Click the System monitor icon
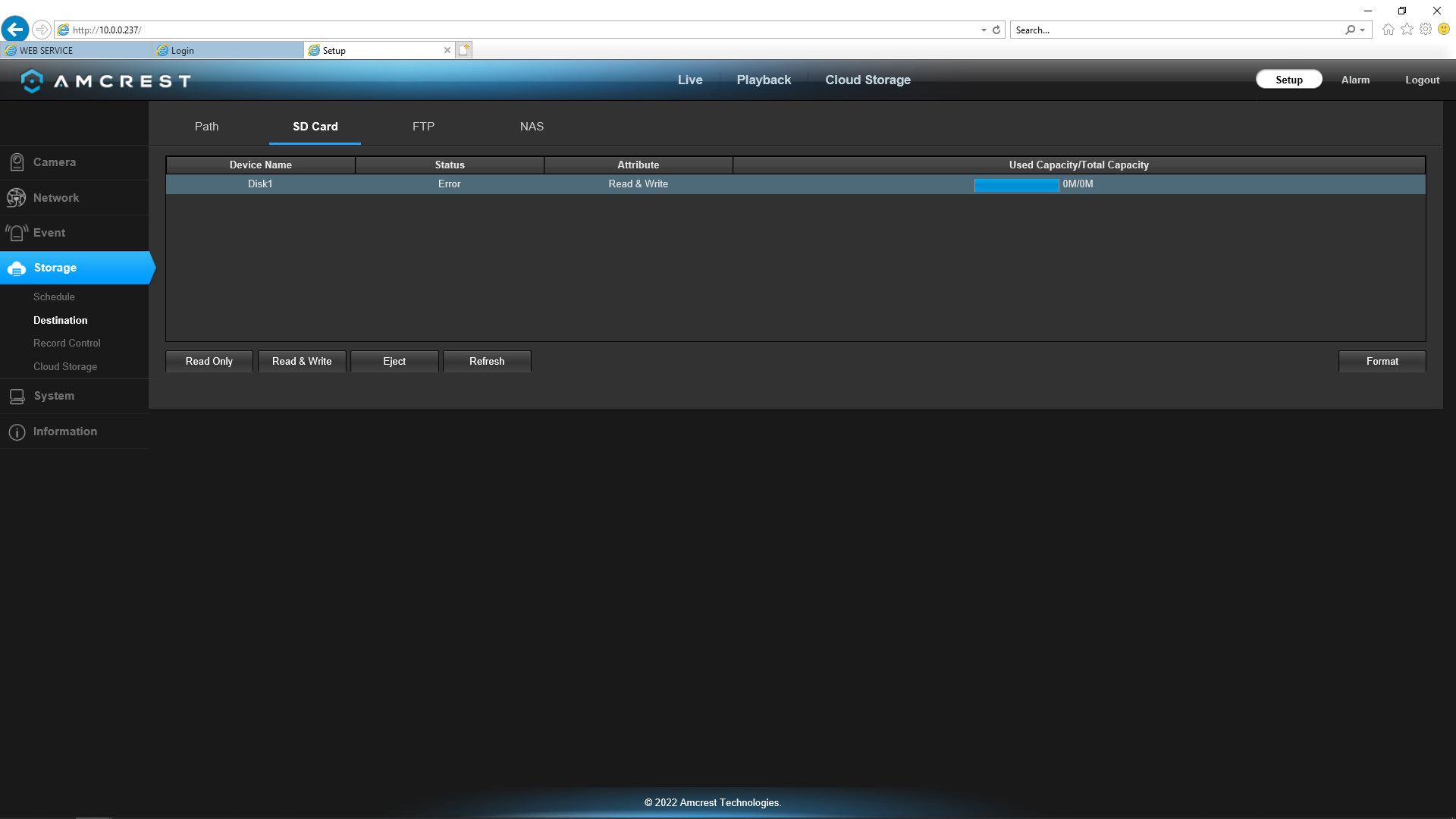 pos(17,396)
